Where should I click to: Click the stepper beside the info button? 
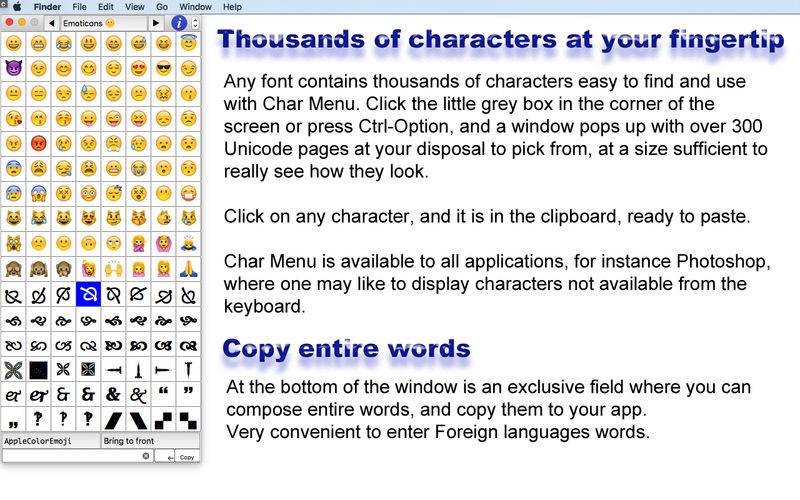click(x=194, y=22)
